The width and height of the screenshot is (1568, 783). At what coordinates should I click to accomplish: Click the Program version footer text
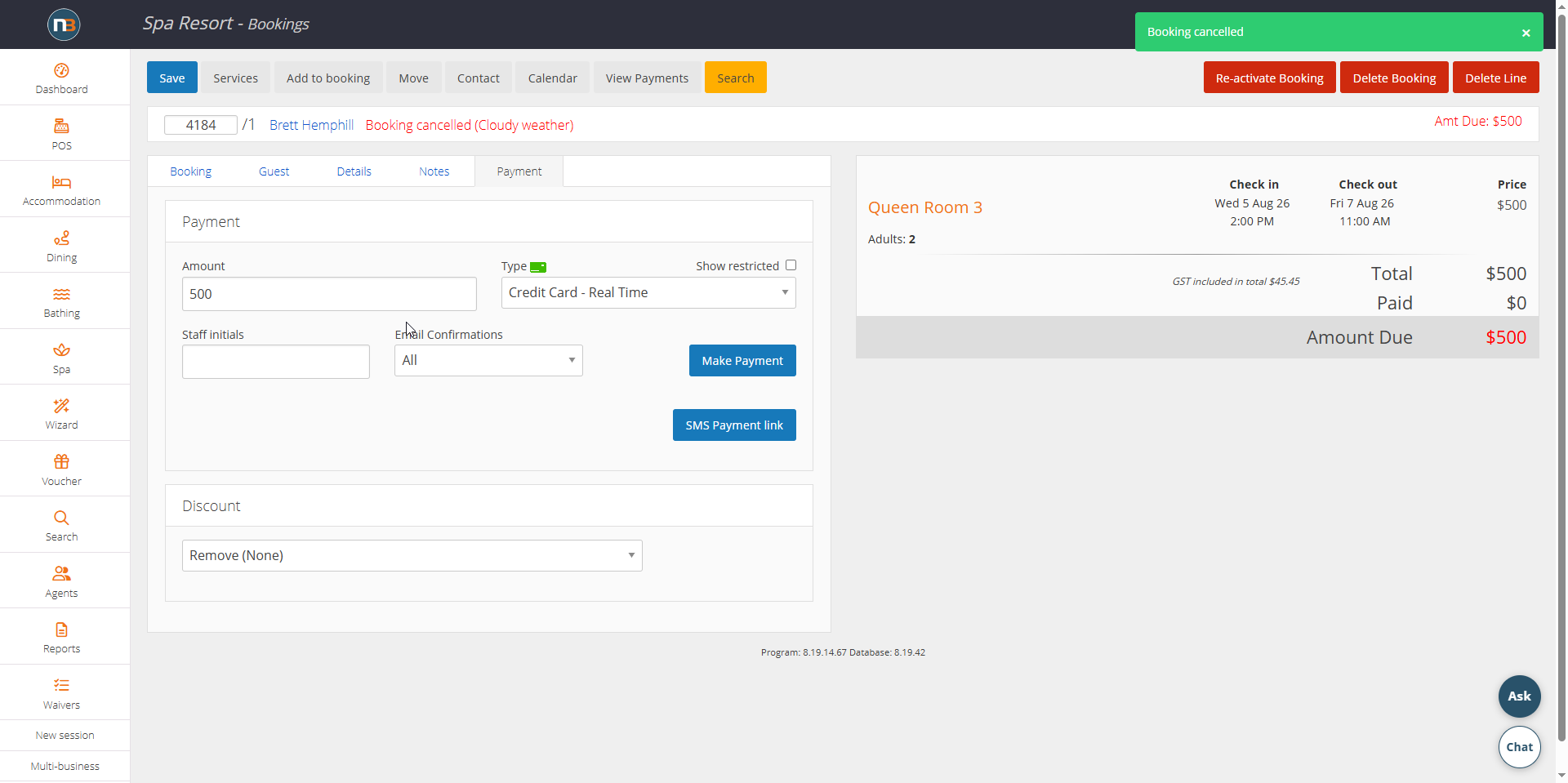point(843,652)
